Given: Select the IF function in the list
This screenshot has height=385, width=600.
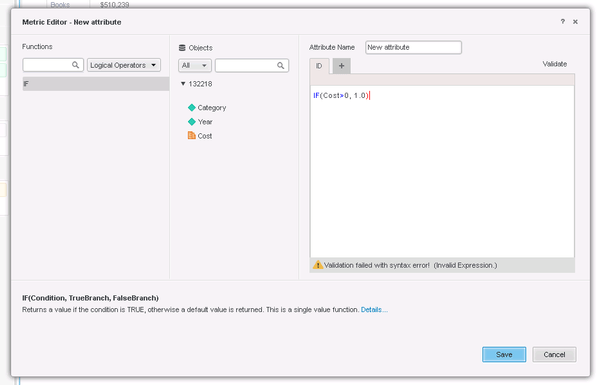Looking at the screenshot, I should [x=96, y=84].
